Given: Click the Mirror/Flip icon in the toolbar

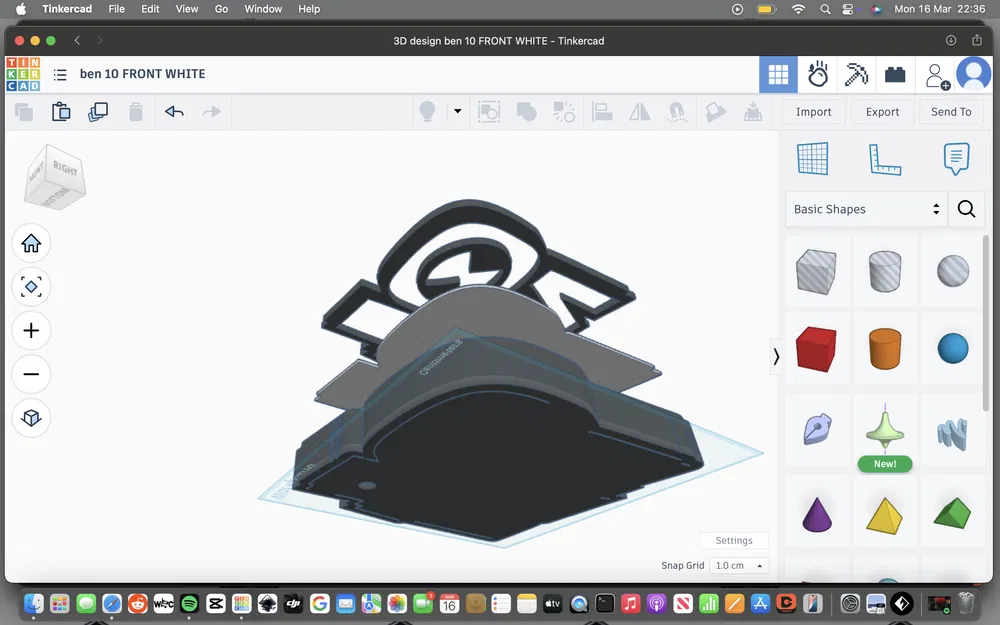Looking at the screenshot, I should click(639, 112).
